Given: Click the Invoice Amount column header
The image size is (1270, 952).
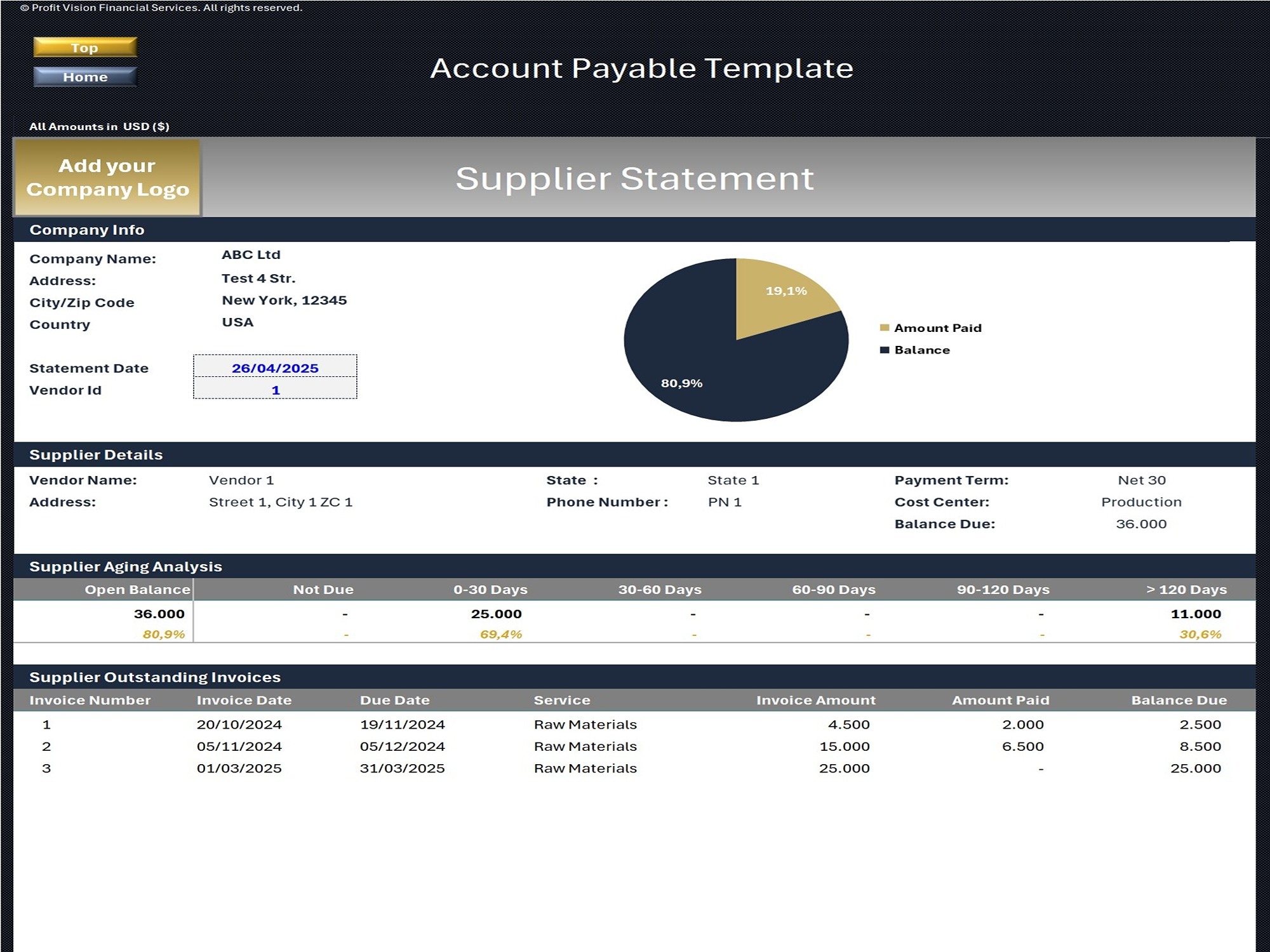Looking at the screenshot, I should (x=816, y=699).
